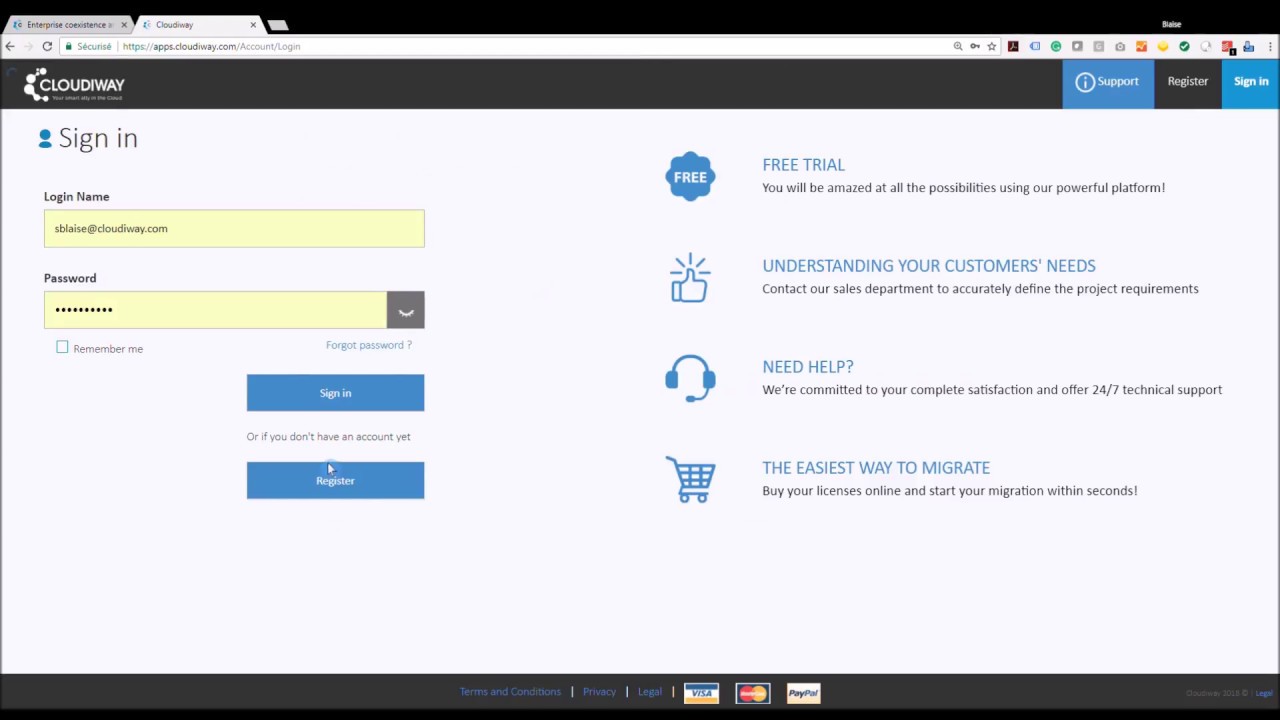Open Terms and Conditions in footer
1280x720 pixels.
pyautogui.click(x=510, y=692)
